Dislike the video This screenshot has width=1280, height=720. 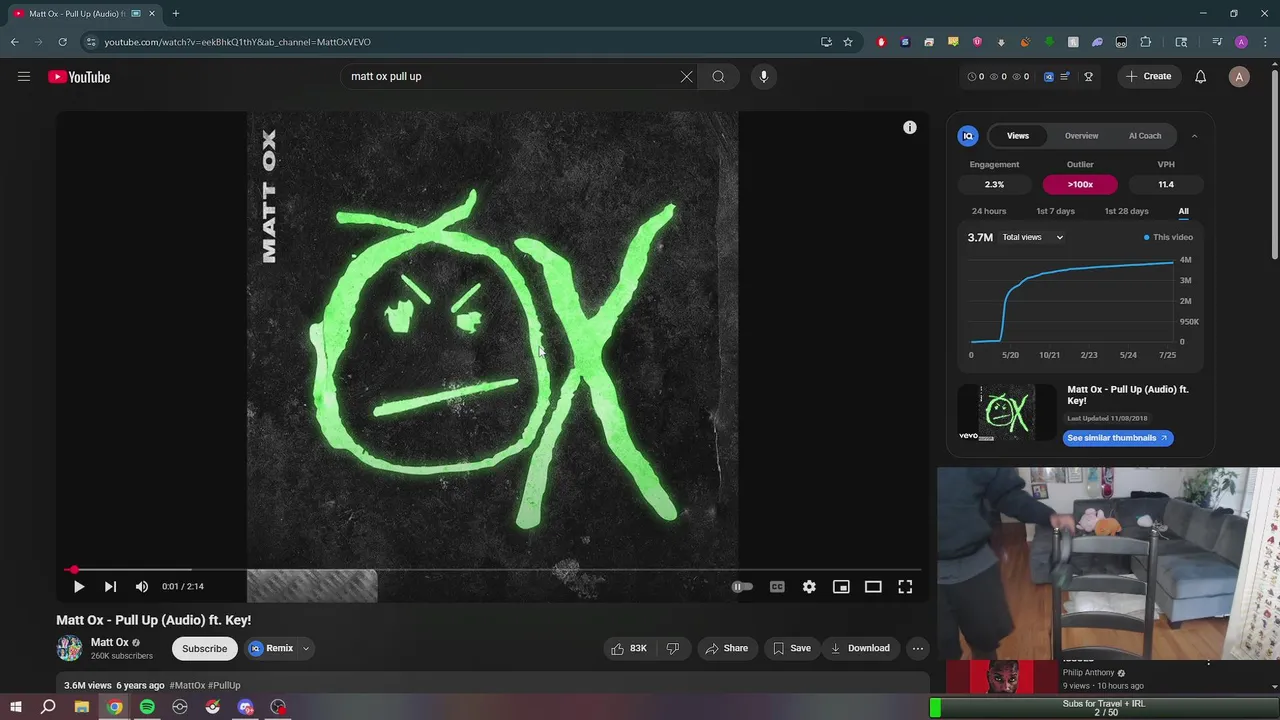coord(673,649)
